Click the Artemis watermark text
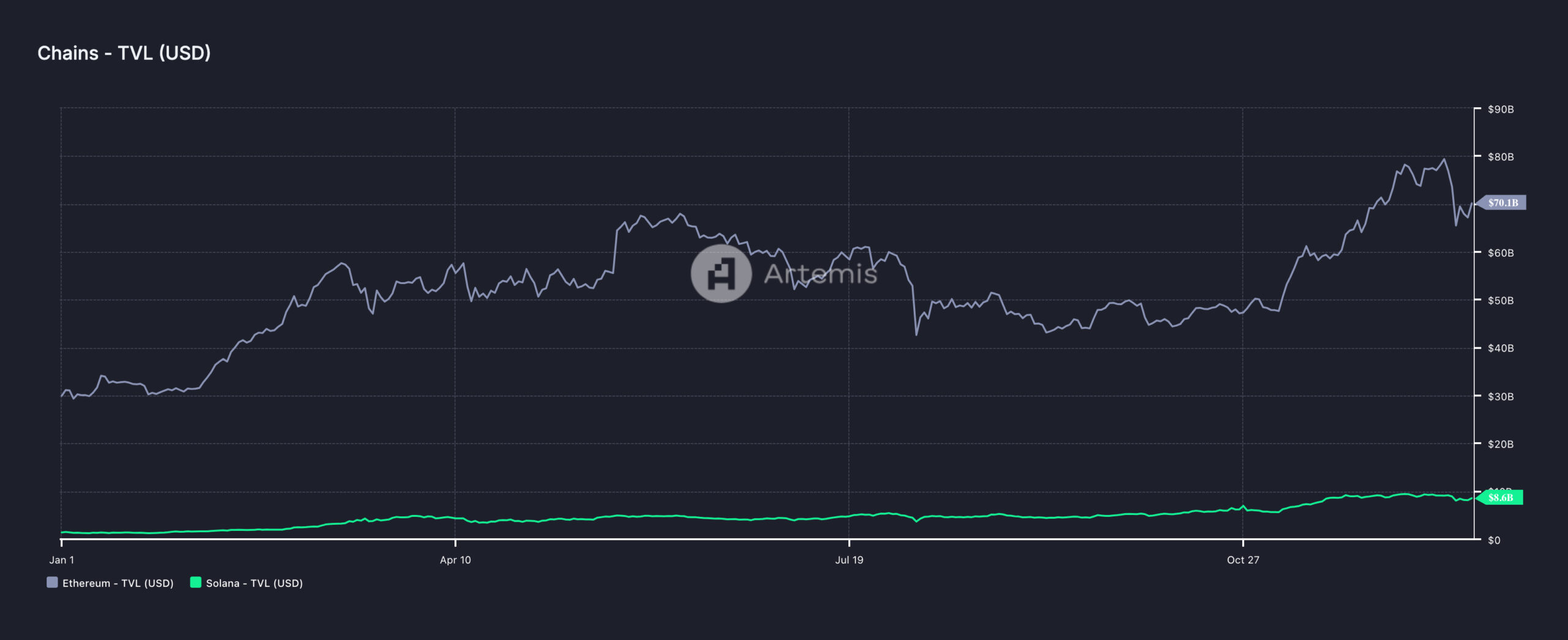This screenshot has width=1568, height=640. pos(820,274)
